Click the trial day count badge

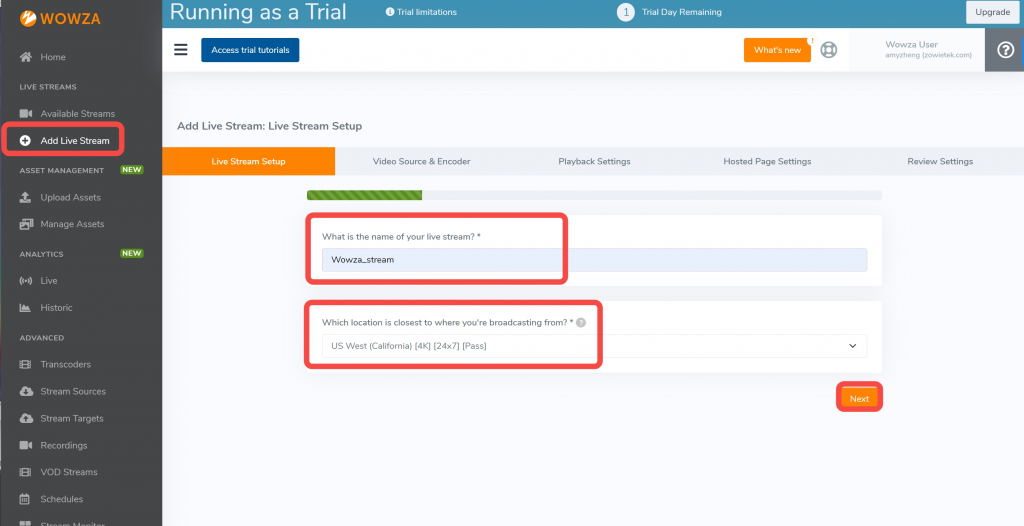pos(626,12)
